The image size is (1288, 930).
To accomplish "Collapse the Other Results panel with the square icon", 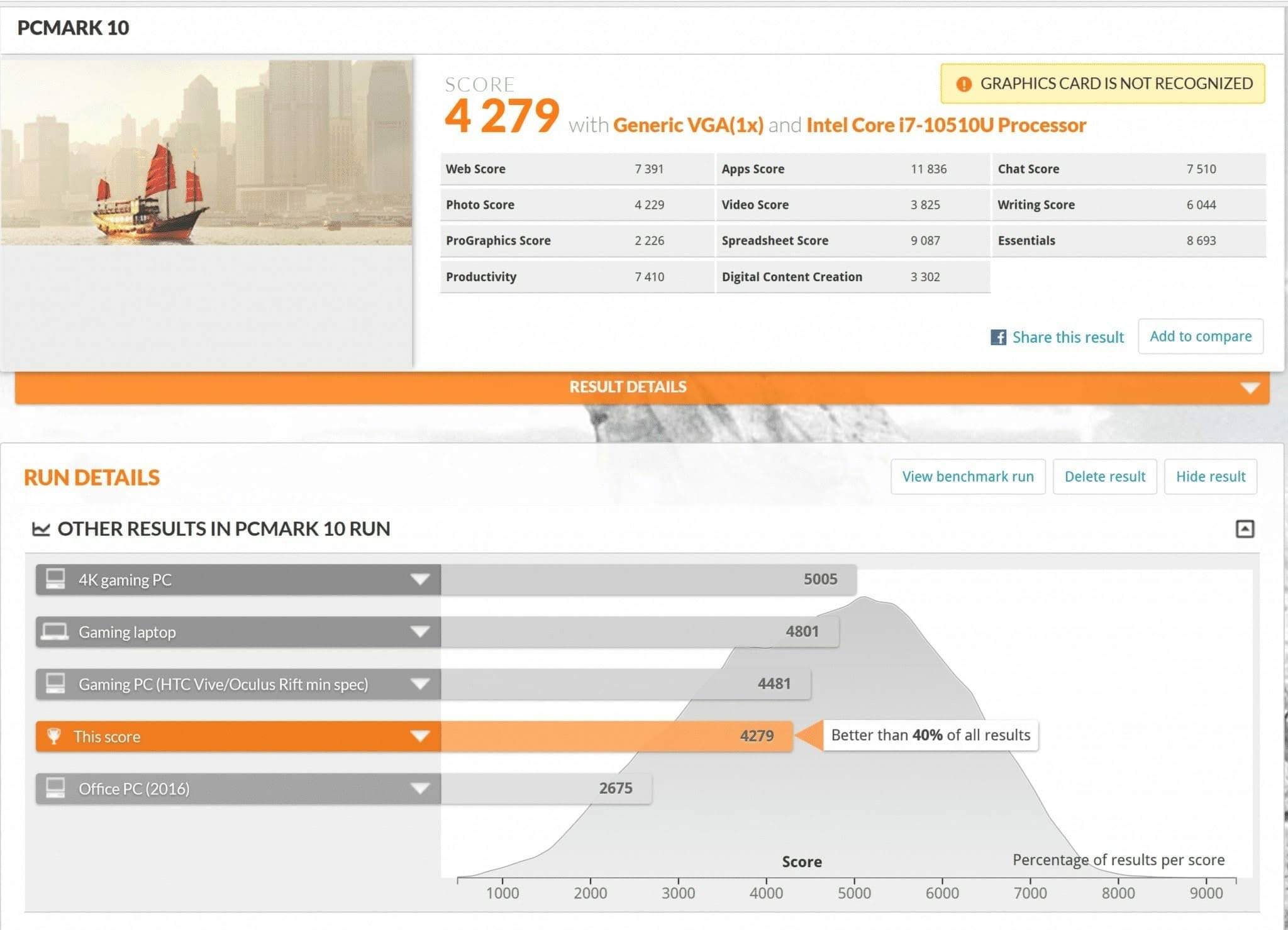I will [1245, 529].
